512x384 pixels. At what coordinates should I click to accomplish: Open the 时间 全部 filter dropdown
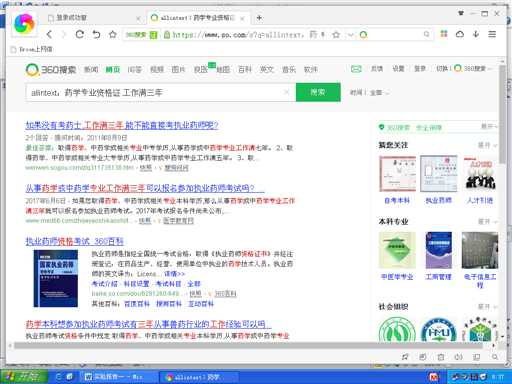pyautogui.click(x=369, y=92)
